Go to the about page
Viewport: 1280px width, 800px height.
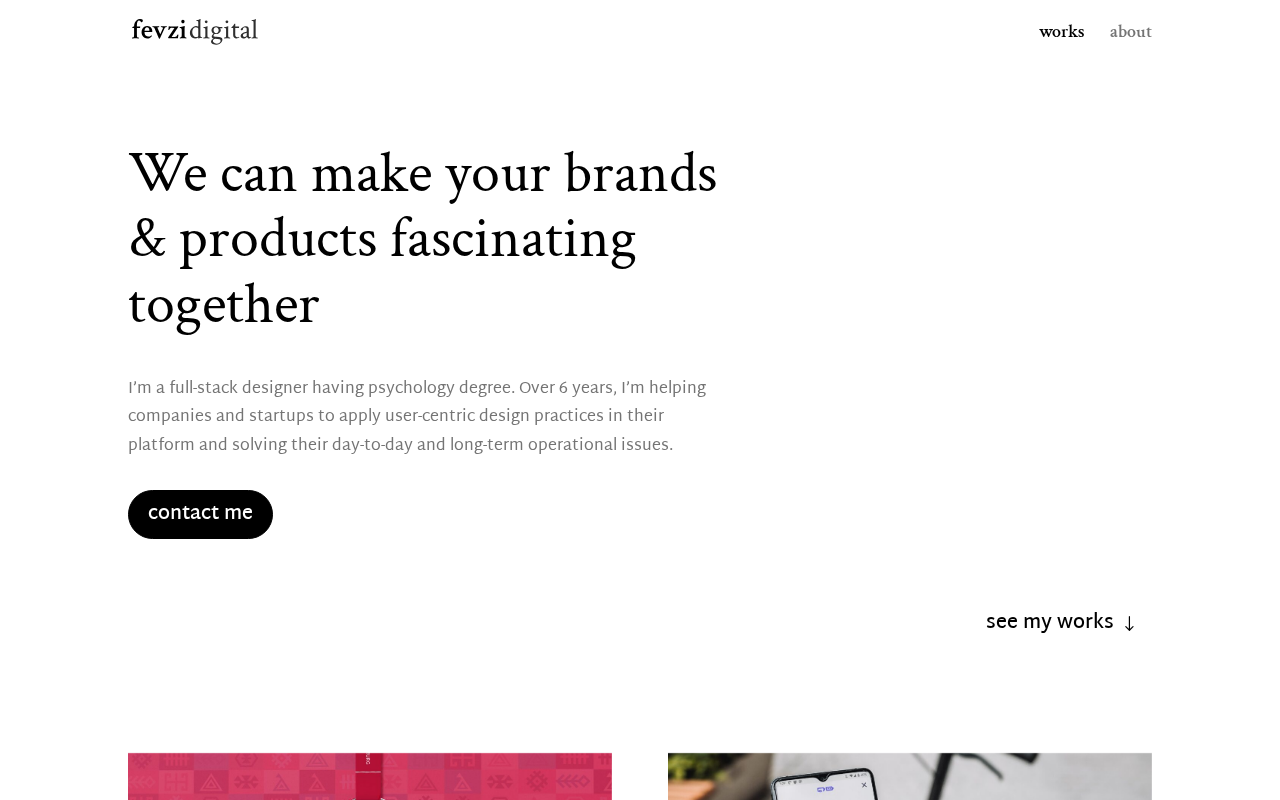point(1130,32)
